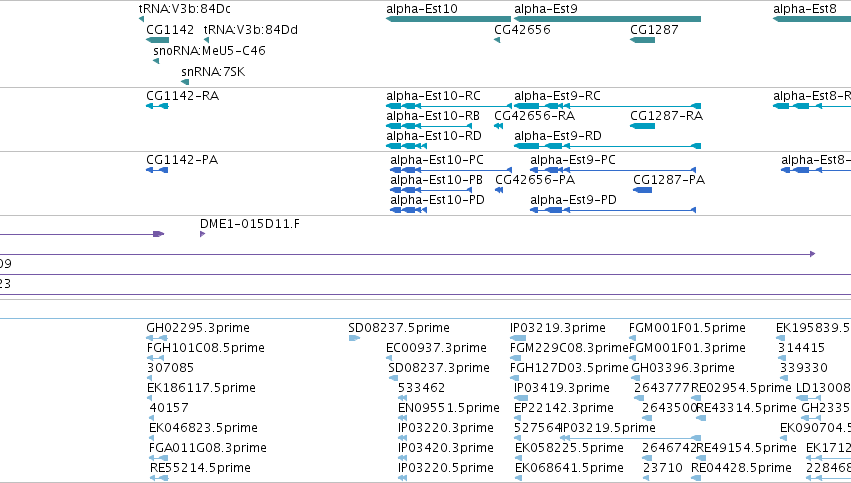Click the alpha-Est9-PD protein feature

(x=613, y=210)
